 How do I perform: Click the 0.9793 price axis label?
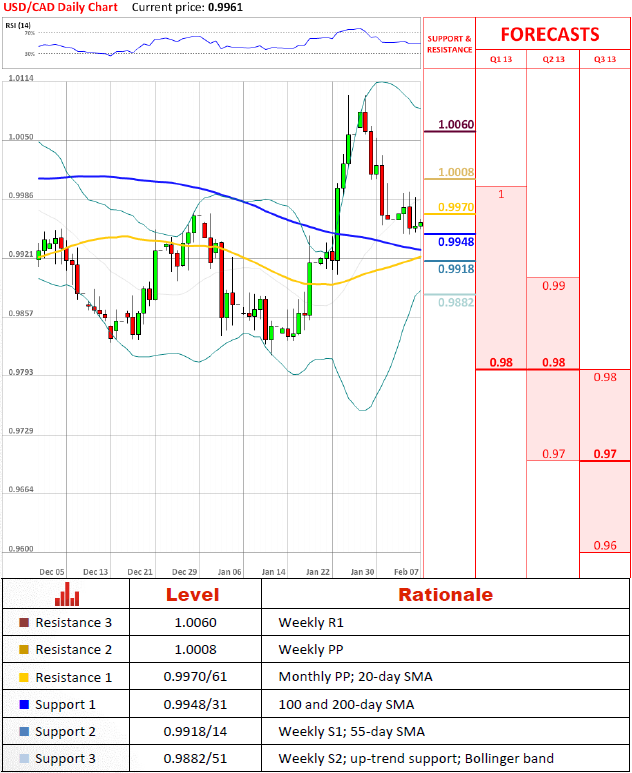(x=21, y=372)
